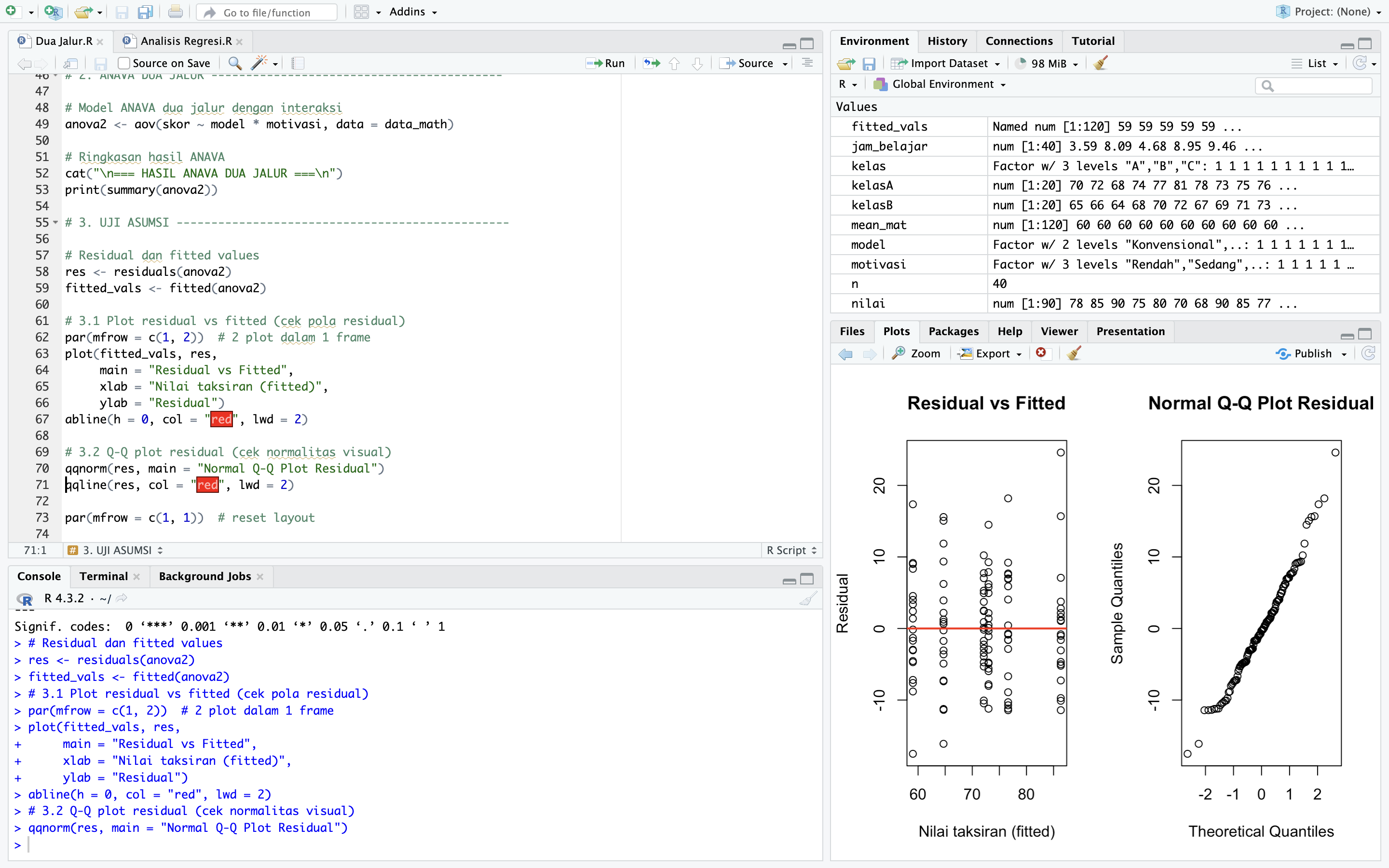Image resolution: width=1389 pixels, height=868 pixels.
Task: Click the find/replace magnifier icon
Action: 234,63
